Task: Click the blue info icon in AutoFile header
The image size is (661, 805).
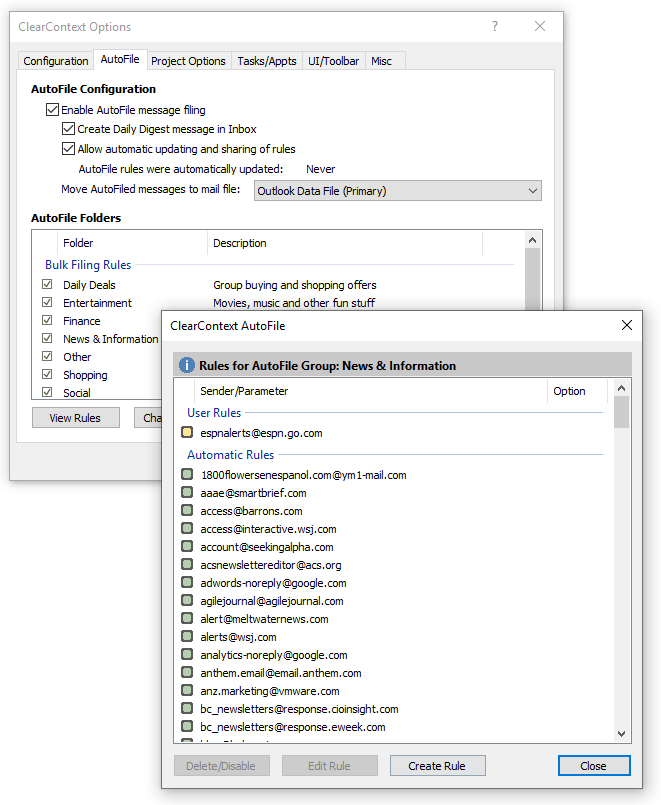Action: [x=187, y=365]
